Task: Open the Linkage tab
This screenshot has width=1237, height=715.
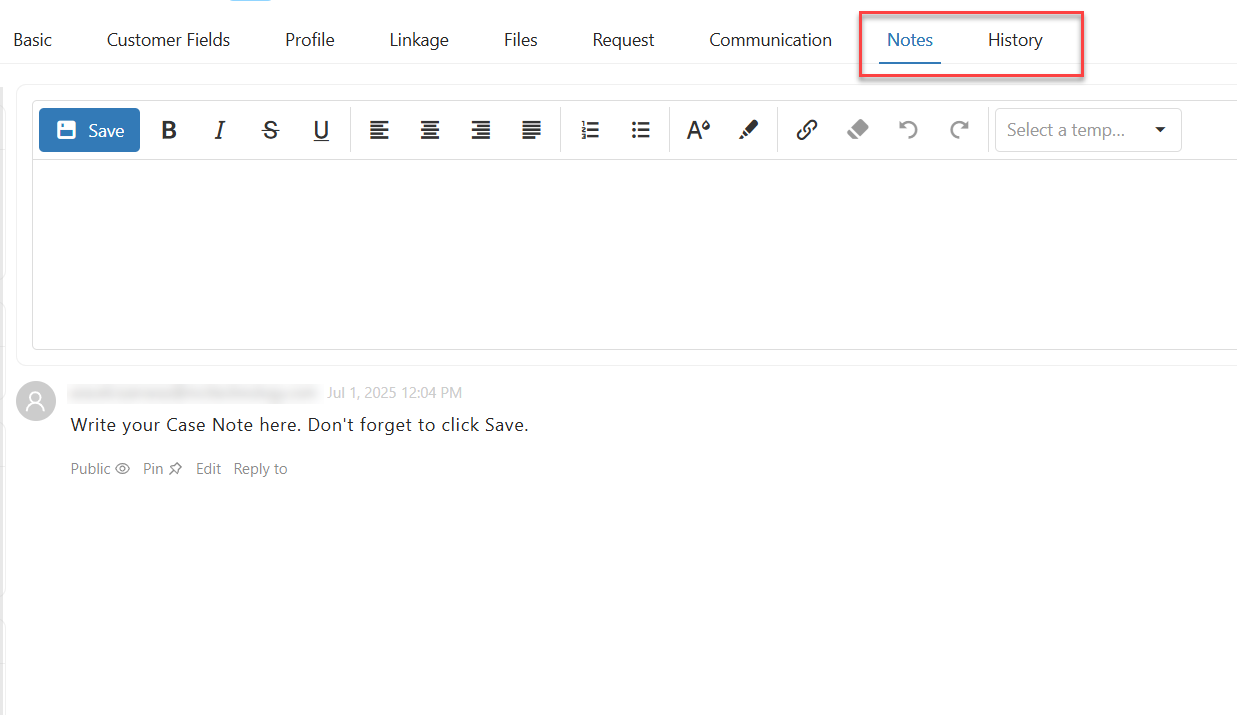Action: pos(419,40)
